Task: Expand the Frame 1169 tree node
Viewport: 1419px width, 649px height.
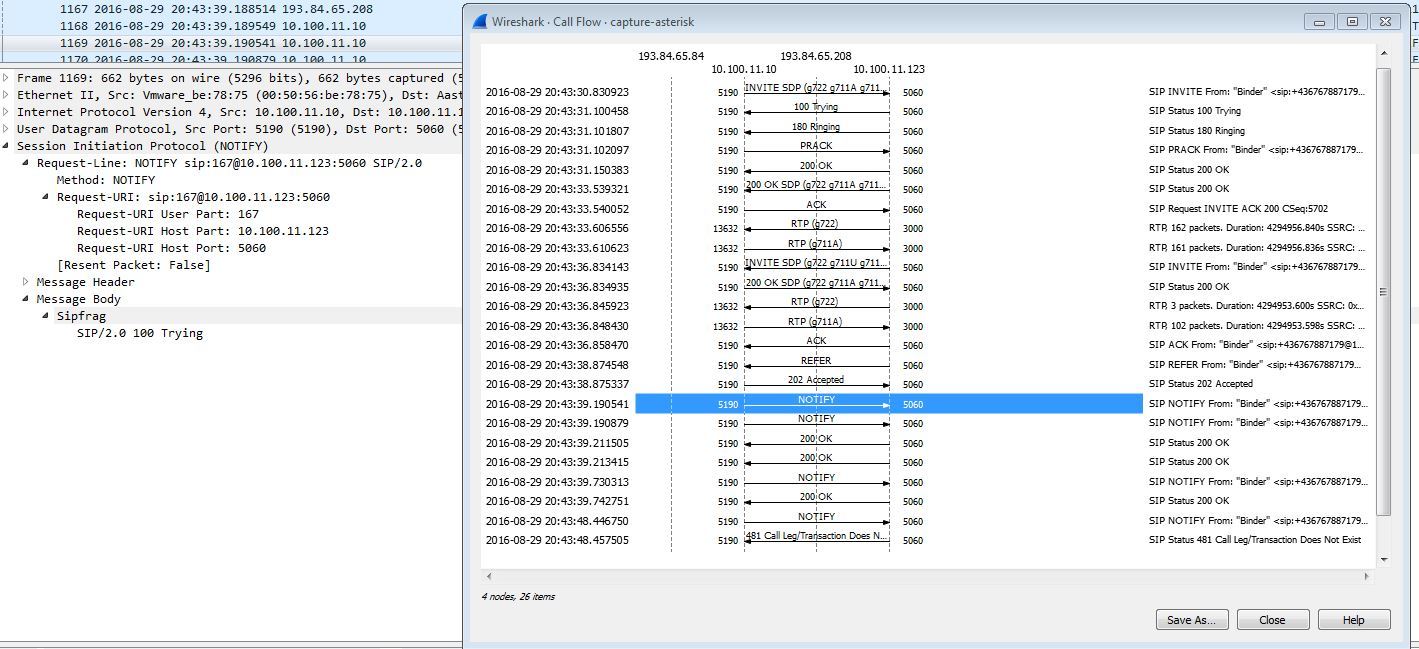Action: point(8,78)
